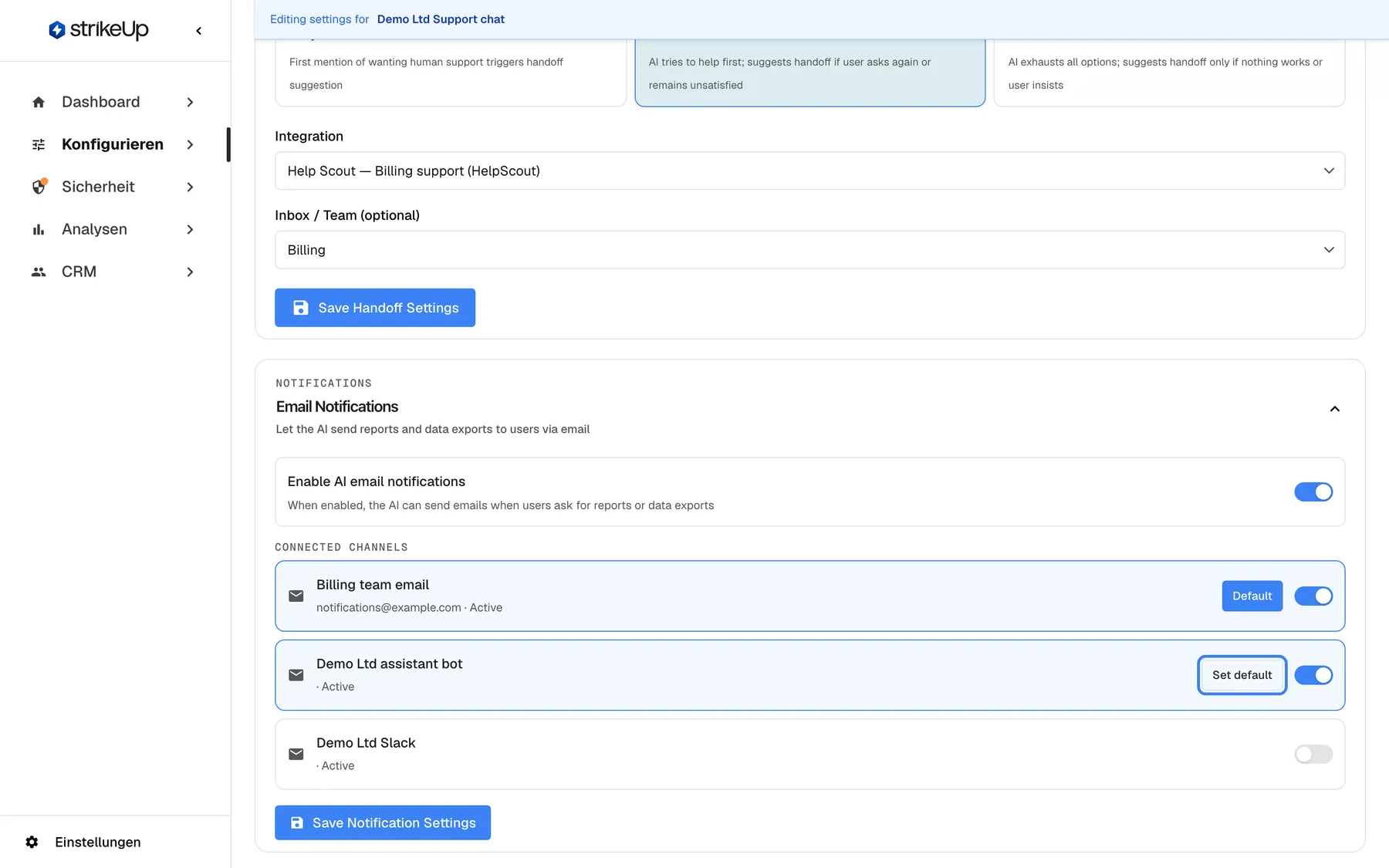The width and height of the screenshot is (1389, 868).
Task: Disable the Billing team email channel toggle
Action: 1313,596
